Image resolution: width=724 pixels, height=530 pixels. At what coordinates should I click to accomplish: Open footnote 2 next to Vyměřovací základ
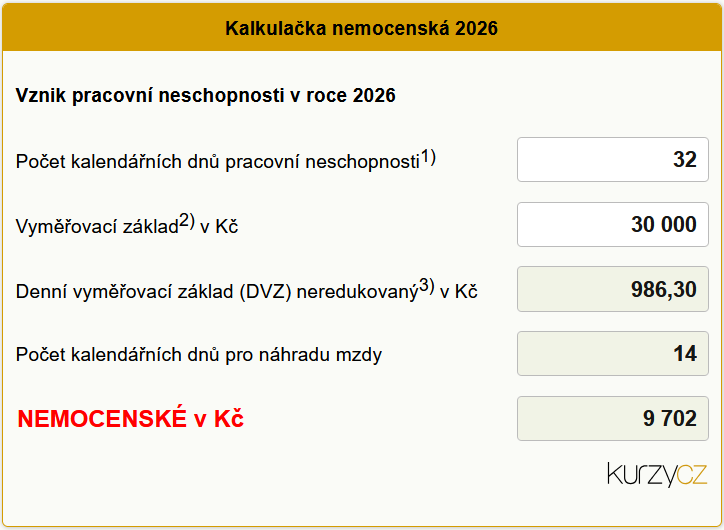pos(187,223)
